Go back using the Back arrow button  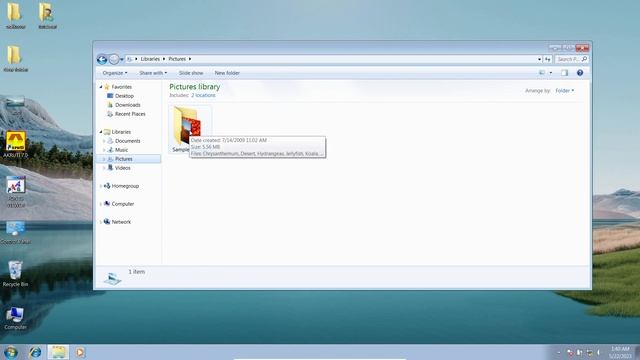[102, 60]
